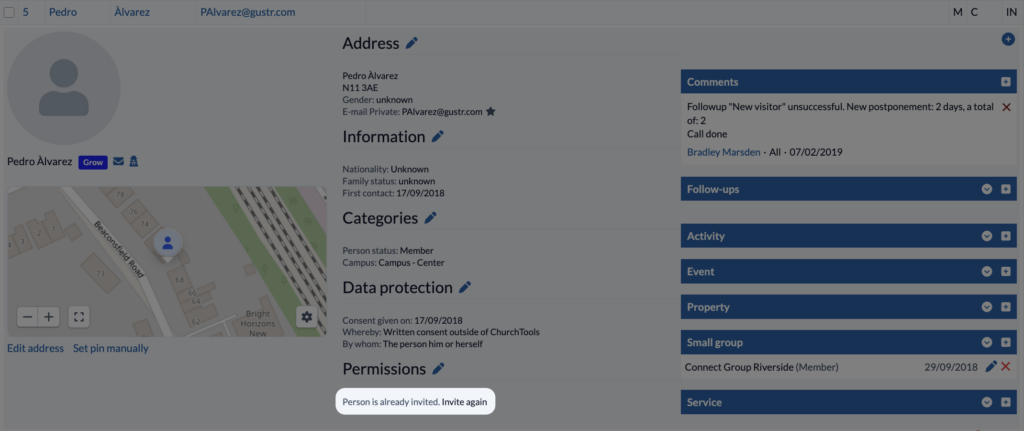Toggle fullscreen map view
This screenshot has width=1024, height=431.
click(79, 317)
